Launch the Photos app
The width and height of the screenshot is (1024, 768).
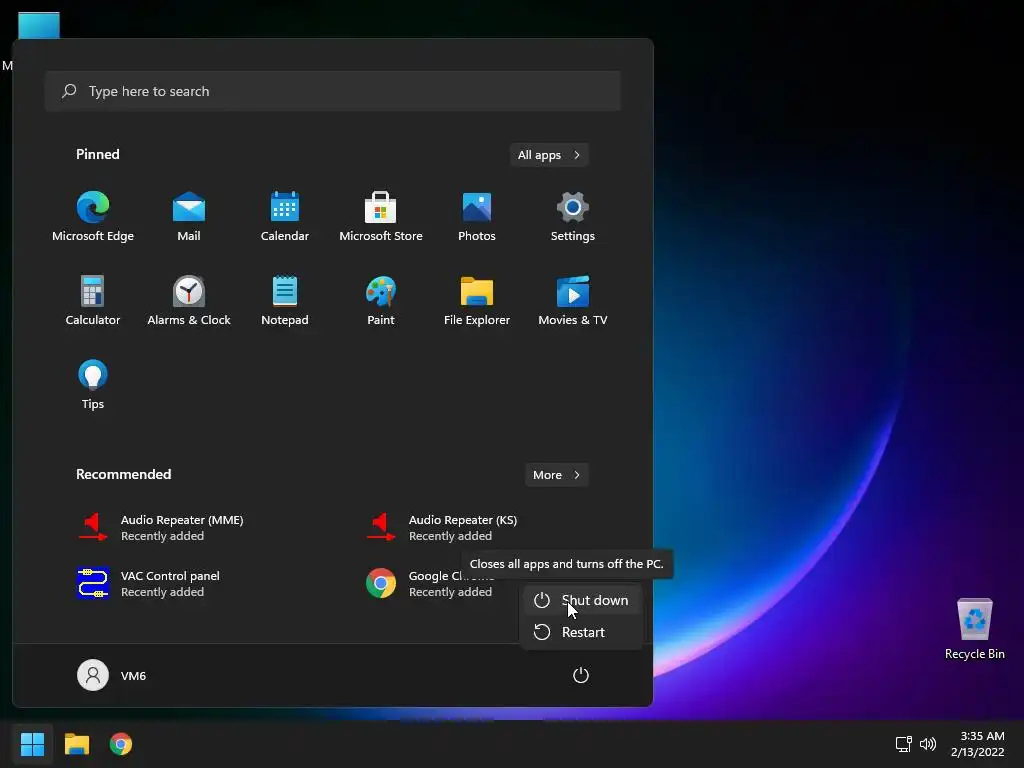477,217
